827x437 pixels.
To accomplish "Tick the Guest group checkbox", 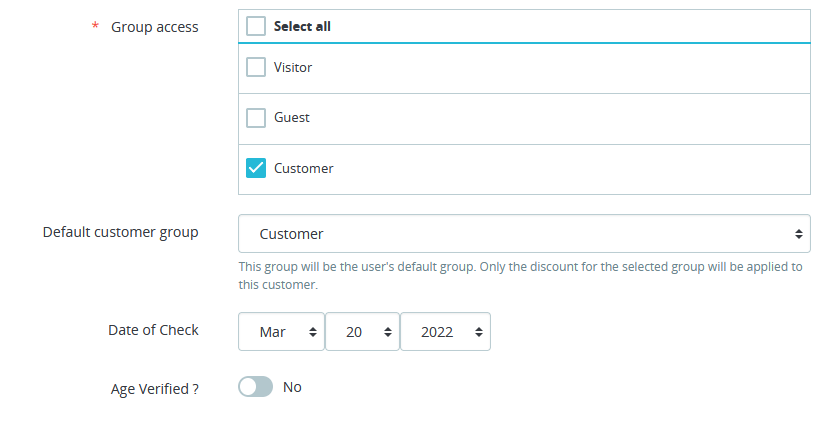I will (256, 118).
